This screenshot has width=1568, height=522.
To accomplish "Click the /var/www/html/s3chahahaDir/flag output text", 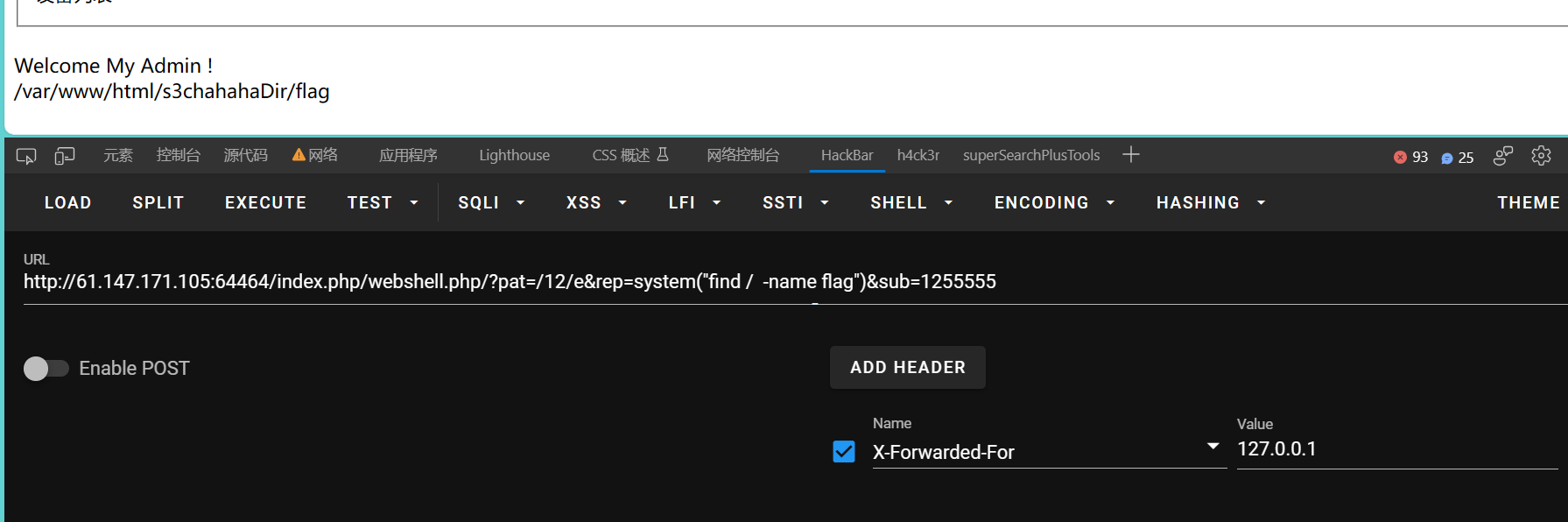I will (x=172, y=91).
